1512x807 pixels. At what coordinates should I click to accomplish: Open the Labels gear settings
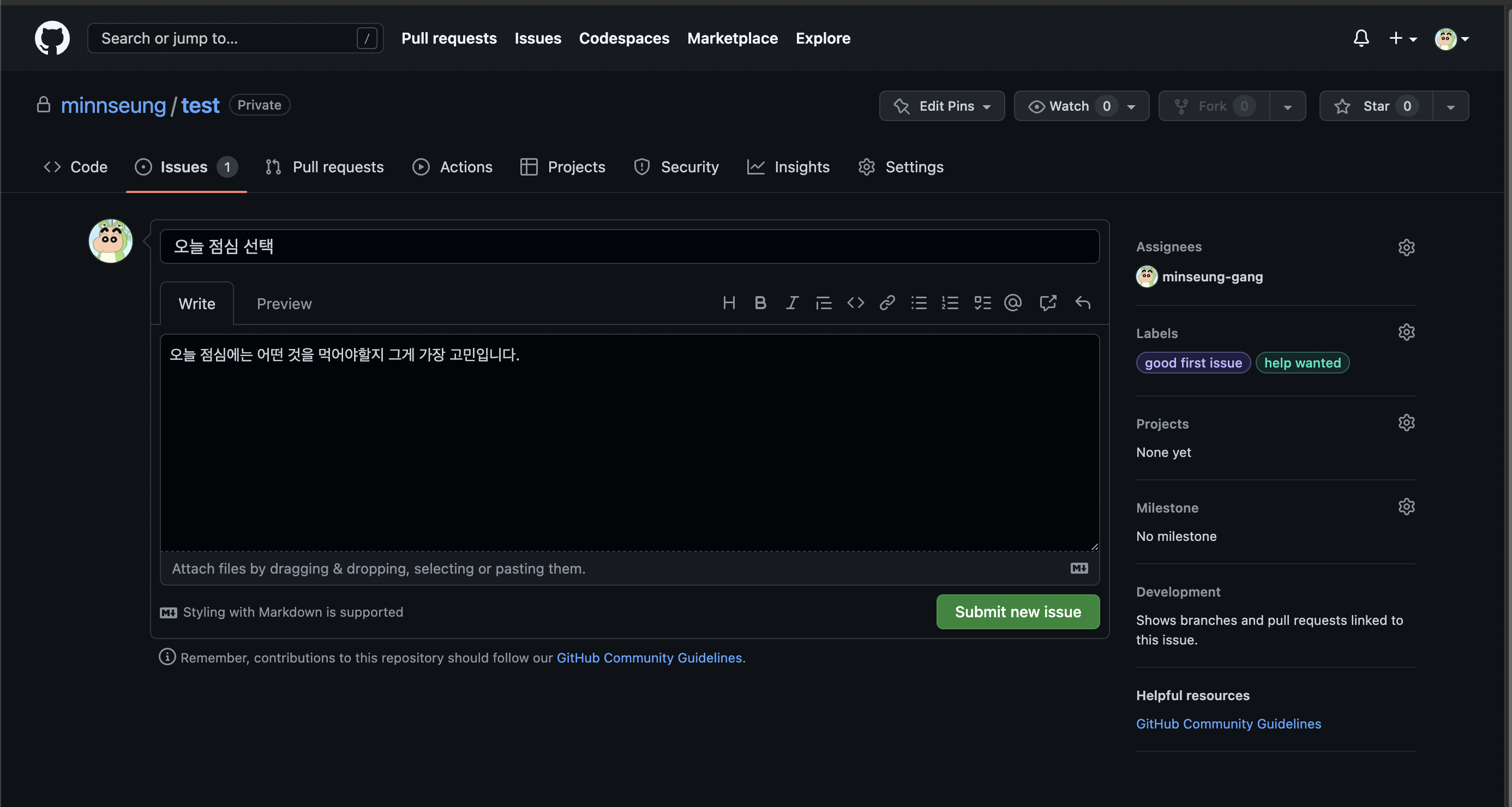[1406, 332]
